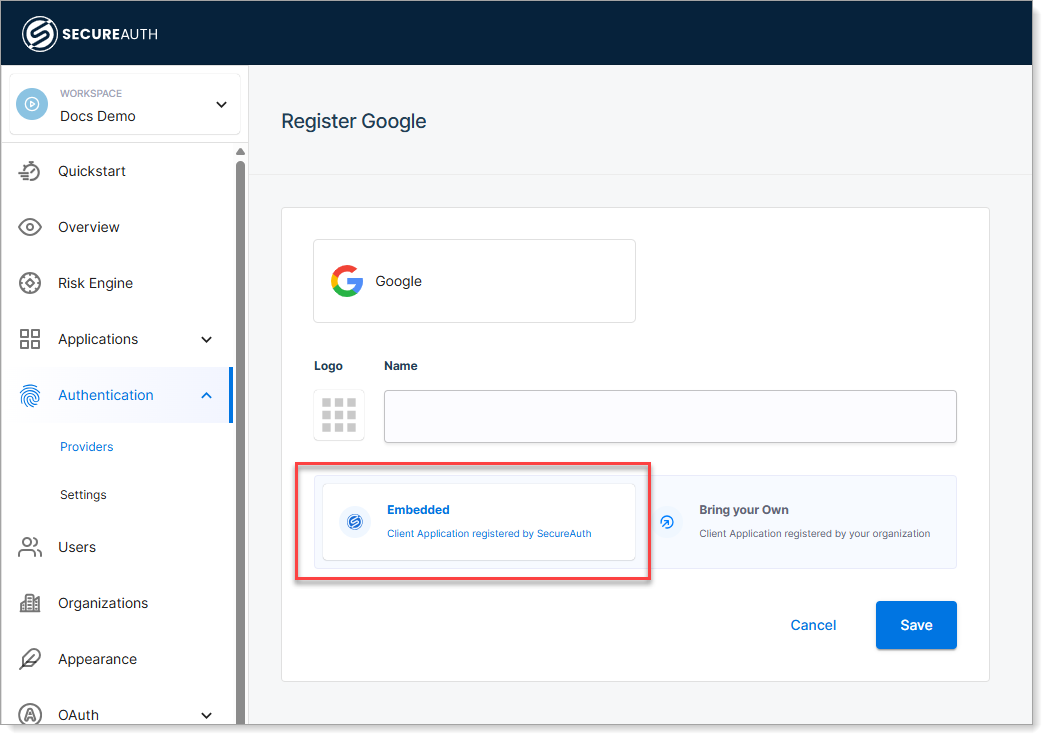
Task: Click the OAuth circled A icon
Action: tap(29, 715)
